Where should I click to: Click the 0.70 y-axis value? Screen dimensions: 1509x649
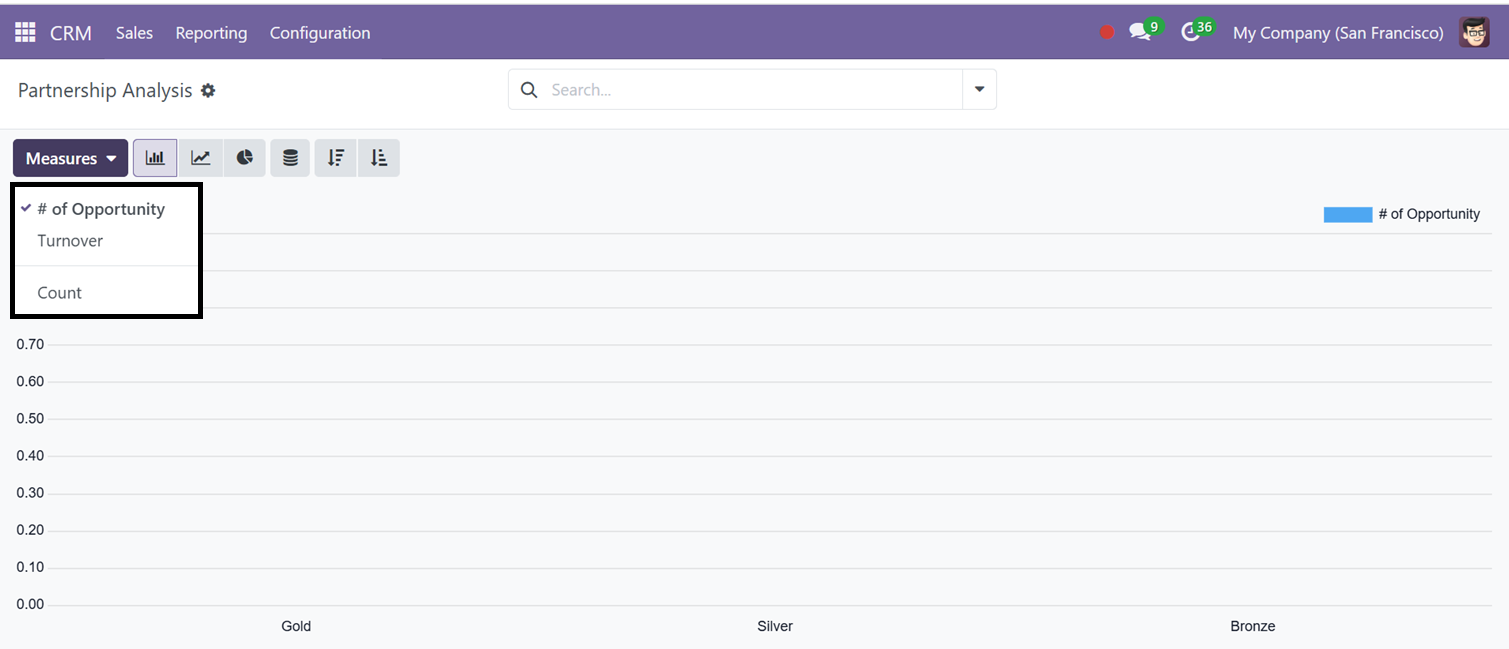30,344
